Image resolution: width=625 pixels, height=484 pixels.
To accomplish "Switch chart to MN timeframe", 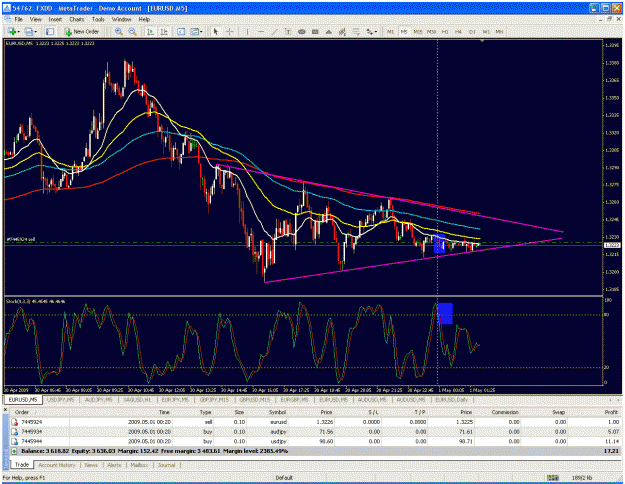I will point(499,31).
